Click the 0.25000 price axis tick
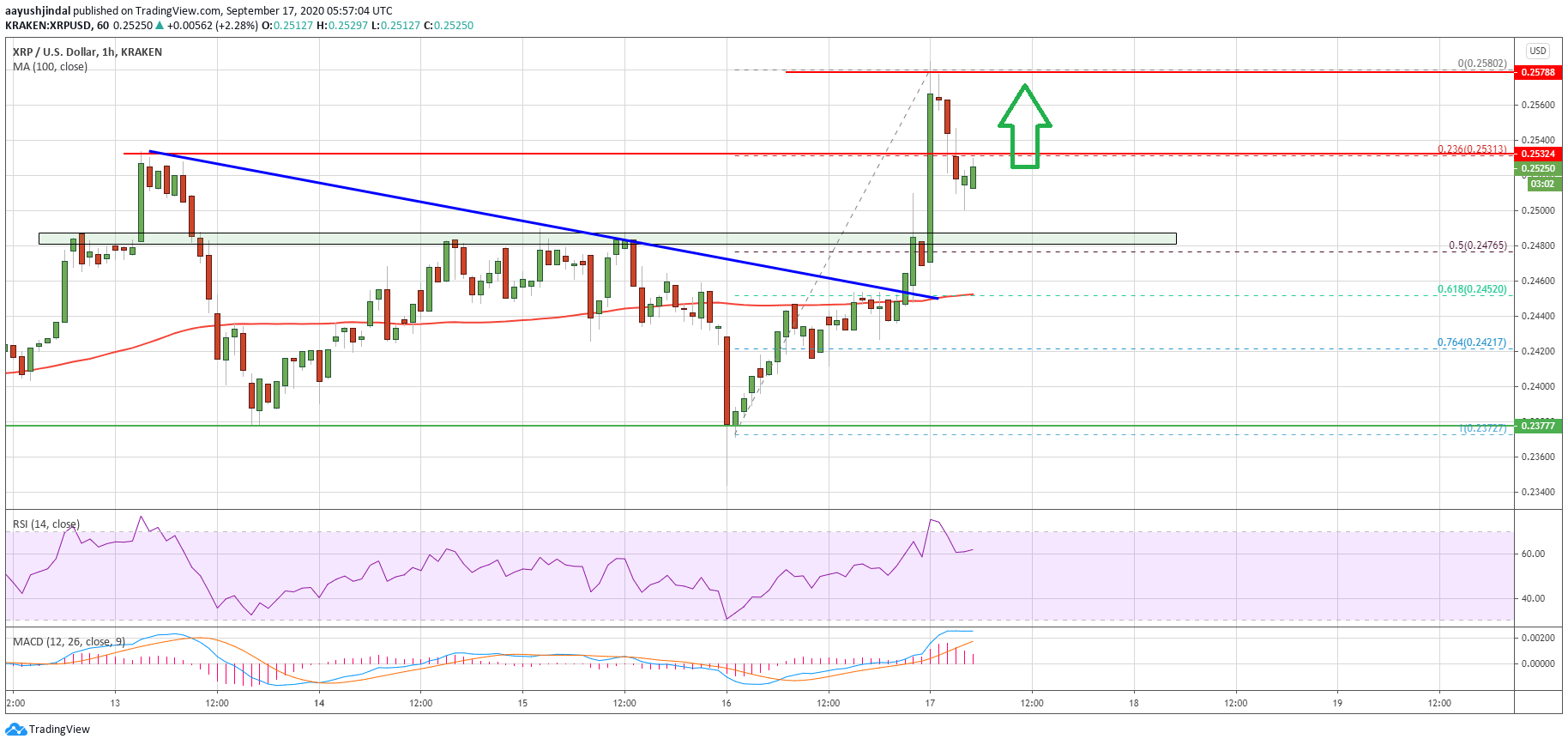This screenshot has width=1568, height=745. [x=1538, y=211]
